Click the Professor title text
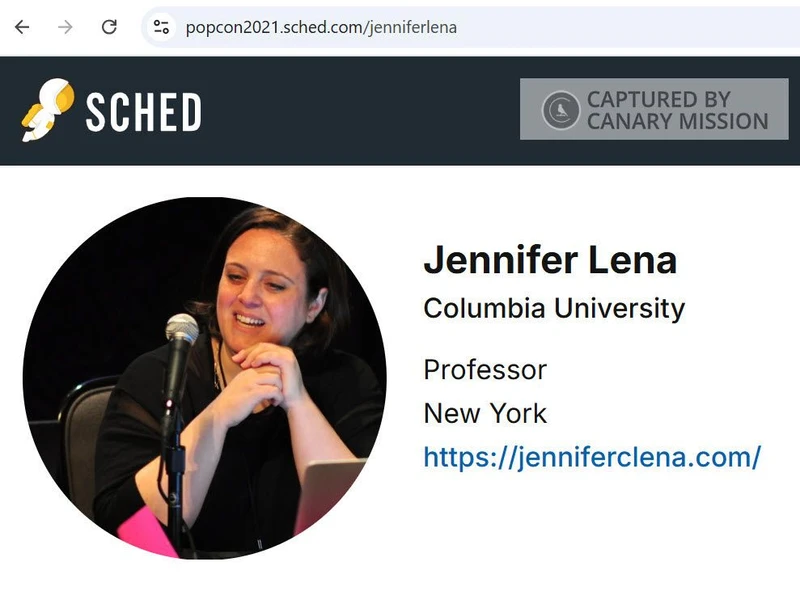This screenshot has height=599, width=800. pos(485,370)
